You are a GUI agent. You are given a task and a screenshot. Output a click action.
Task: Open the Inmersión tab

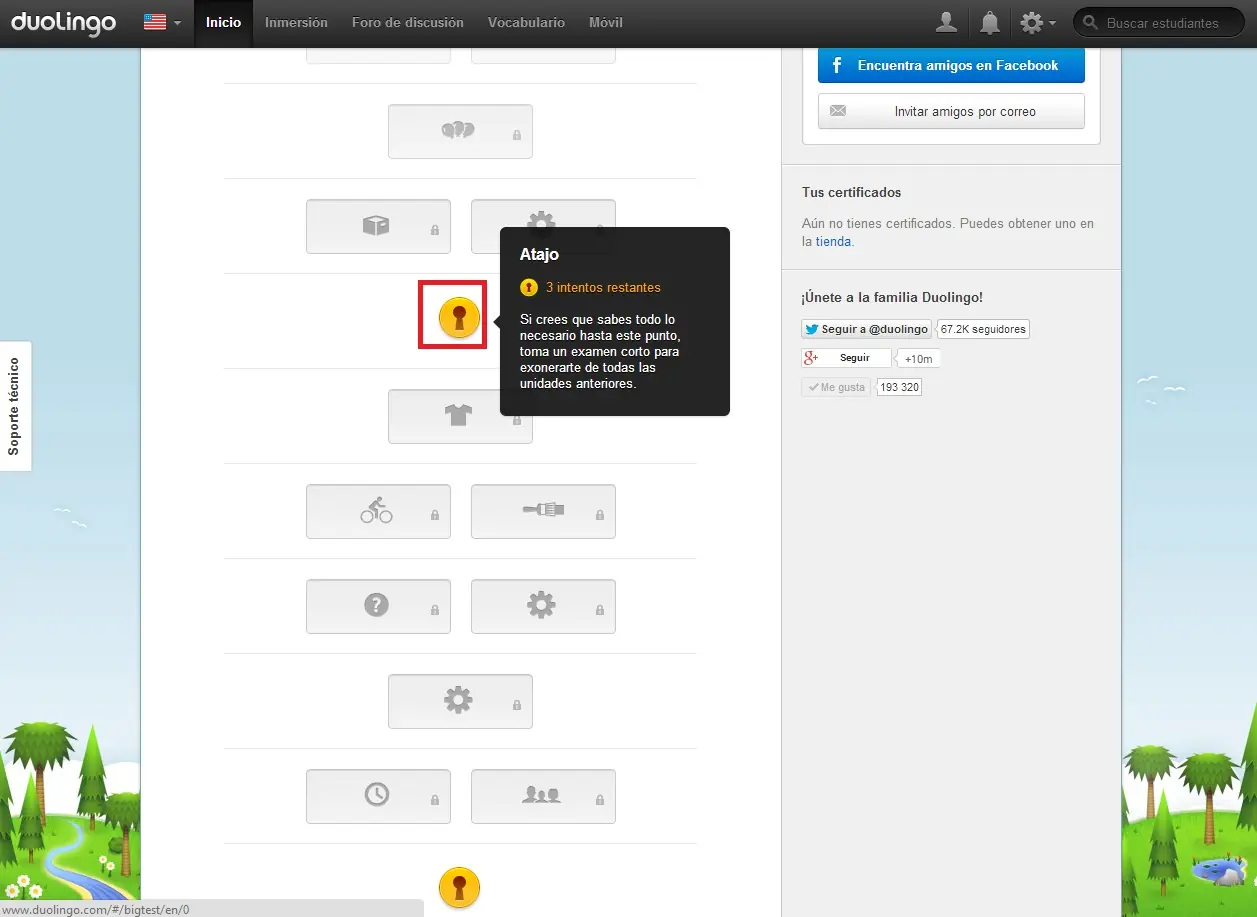(296, 22)
